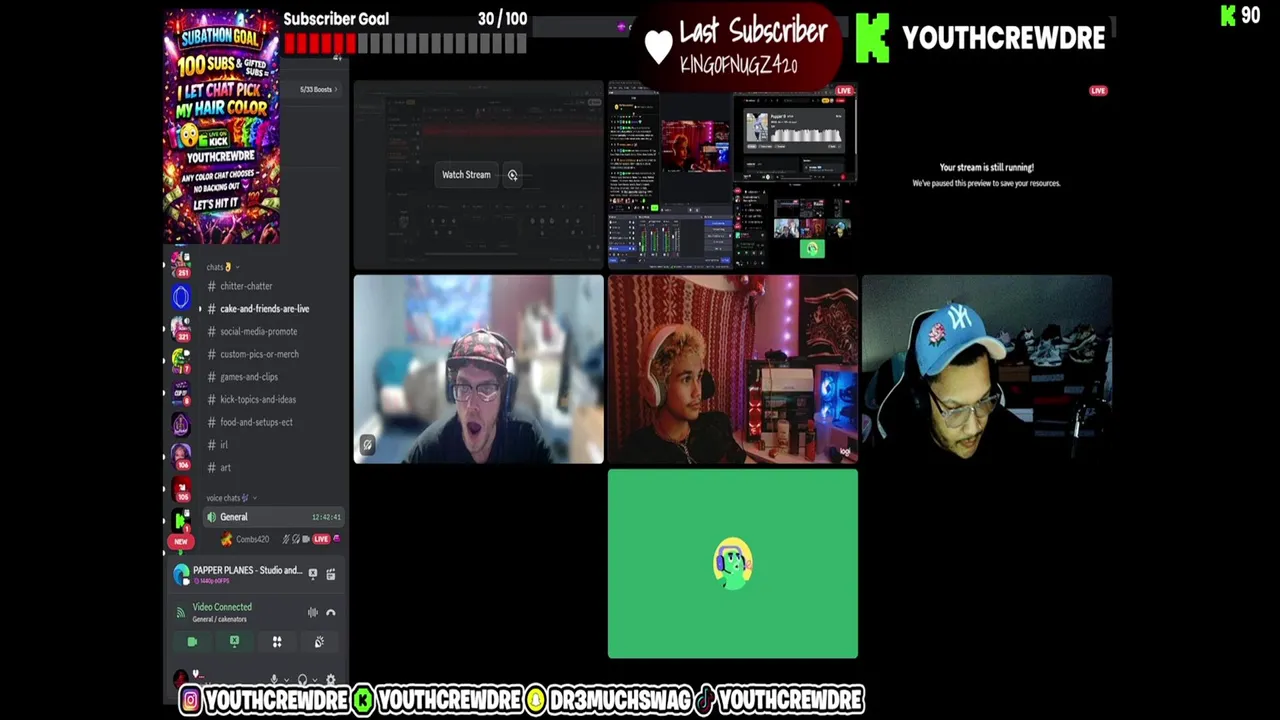Toggle the camera button
Screen dimensions: 1280x720
(x=192, y=642)
